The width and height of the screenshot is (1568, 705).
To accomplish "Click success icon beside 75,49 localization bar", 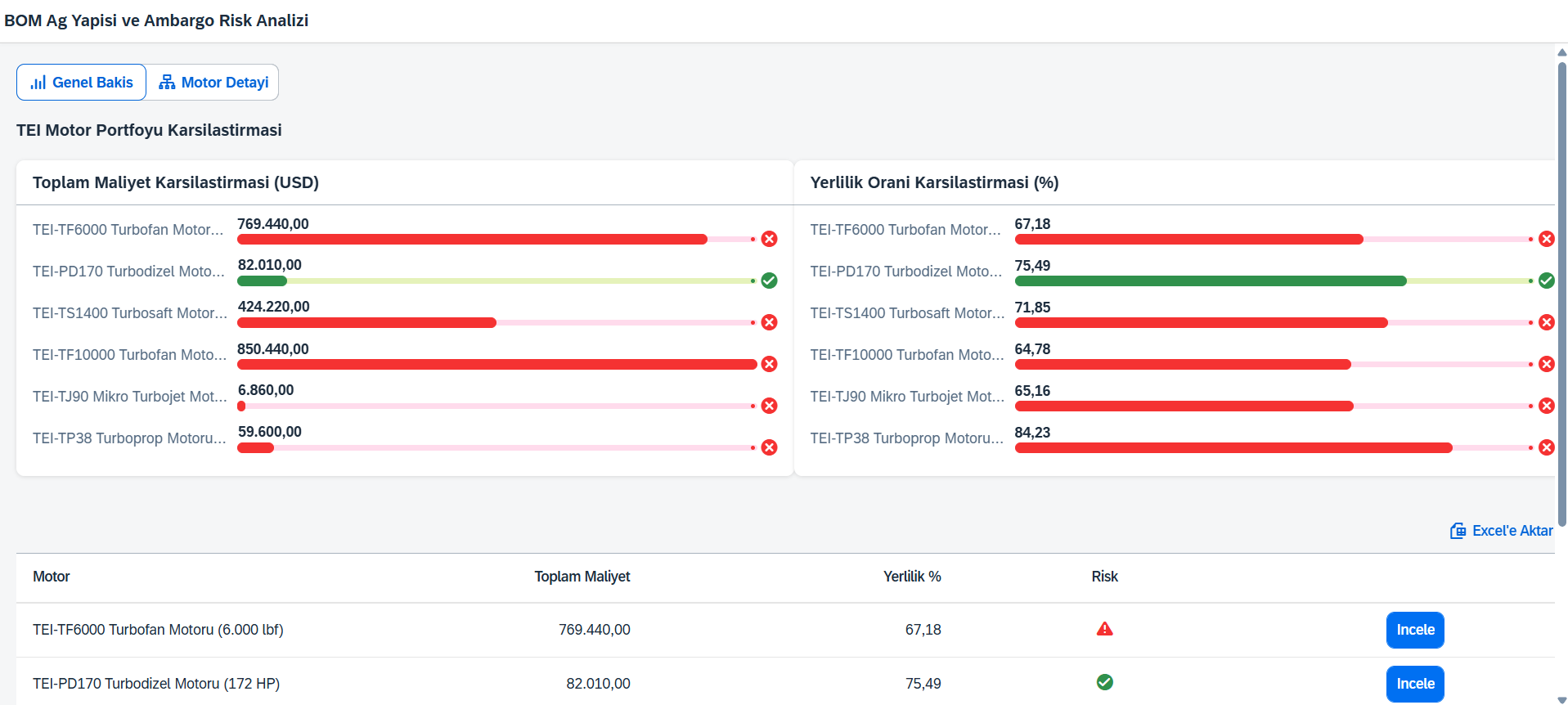I will 1546,281.
